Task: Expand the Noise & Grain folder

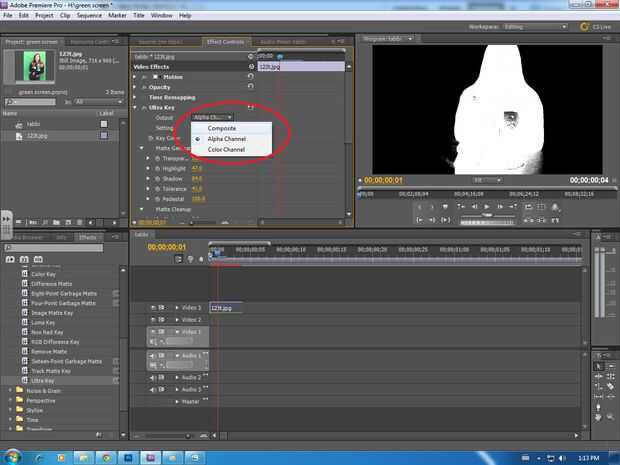Action: pyautogui.click(x=10, y=391)
